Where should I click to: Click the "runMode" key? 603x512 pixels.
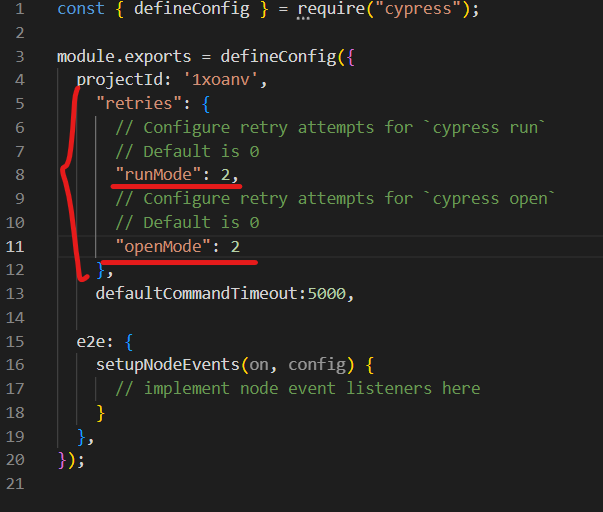click(158, 175)
